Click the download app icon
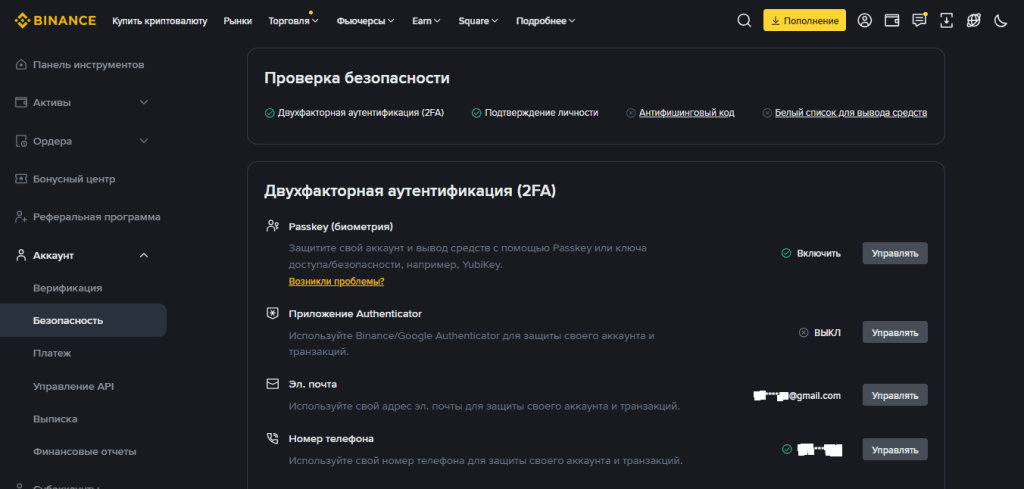The width and height of the screenshot is (1024, 489). (946, 20)
